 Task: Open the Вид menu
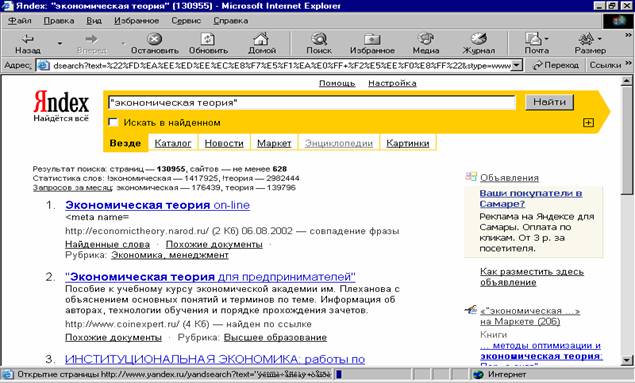tap(94, 21)
